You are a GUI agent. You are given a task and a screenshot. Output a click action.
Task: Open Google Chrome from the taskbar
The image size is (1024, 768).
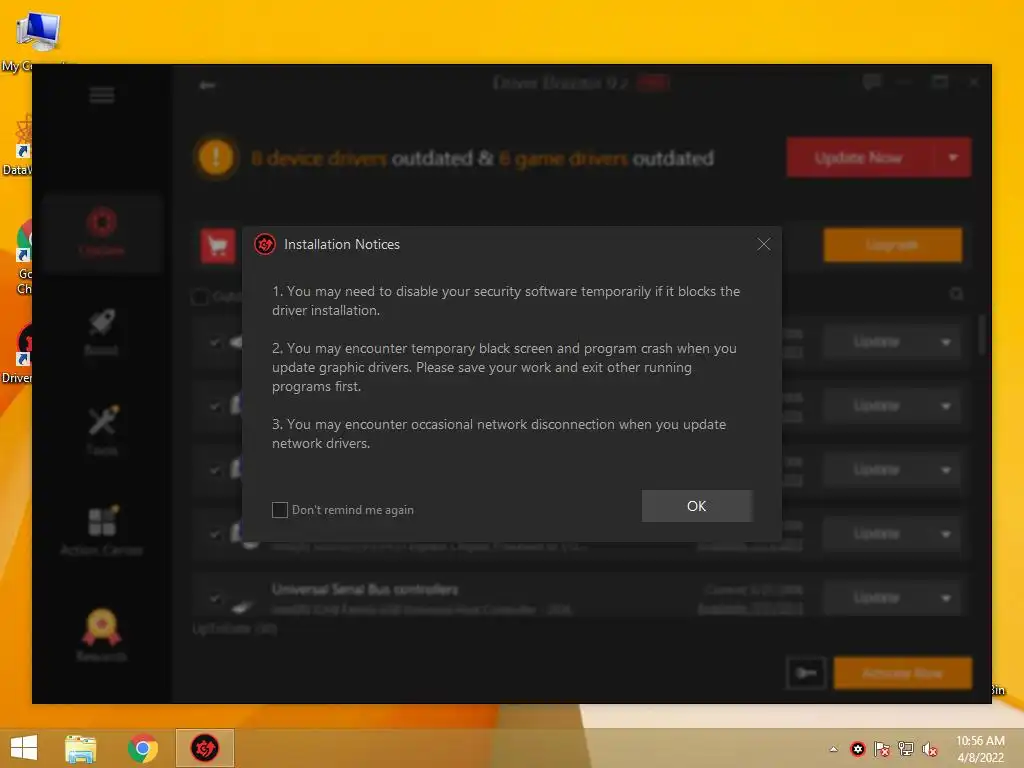pos(142,748)
